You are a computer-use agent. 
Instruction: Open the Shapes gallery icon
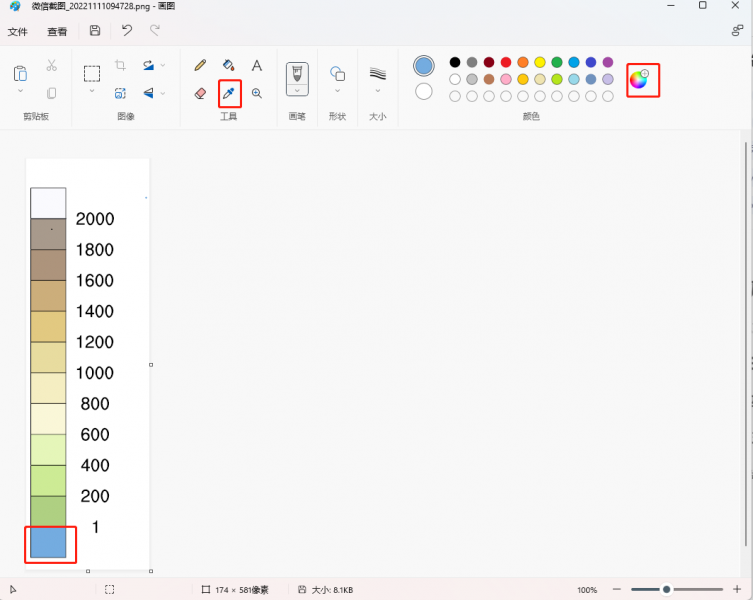pyautogui.click(x=337, y=73)
